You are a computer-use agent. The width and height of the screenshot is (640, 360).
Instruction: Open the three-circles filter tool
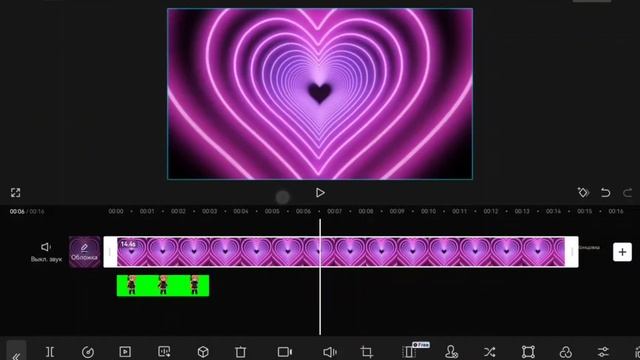coord(566,352)
